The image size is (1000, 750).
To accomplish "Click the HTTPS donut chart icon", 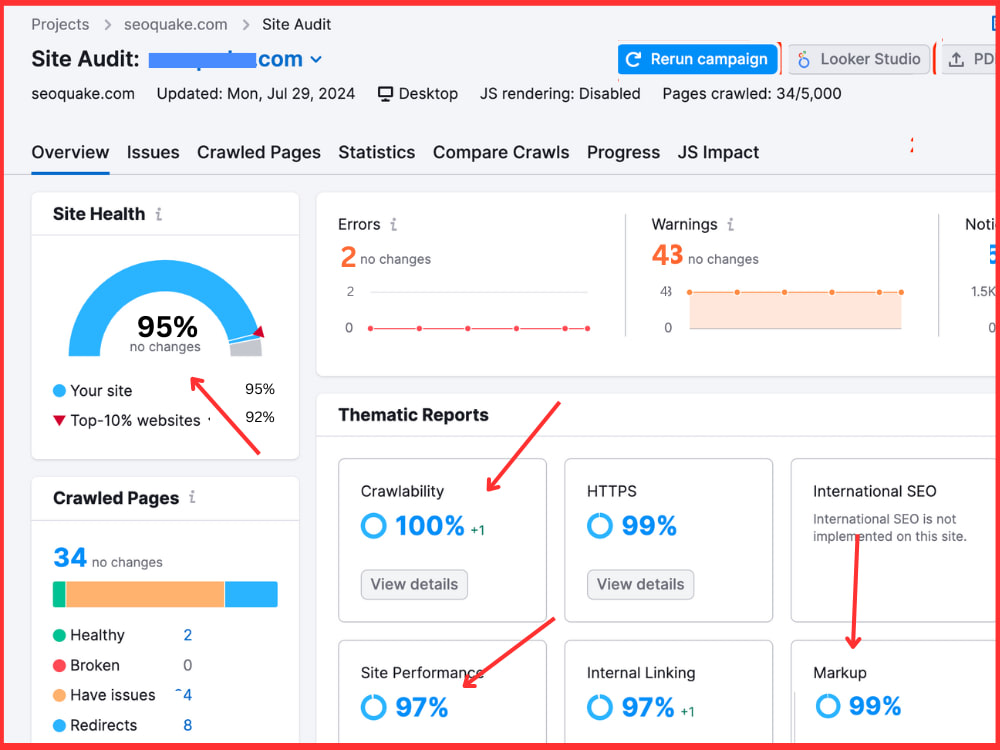I will coord(600,526).
